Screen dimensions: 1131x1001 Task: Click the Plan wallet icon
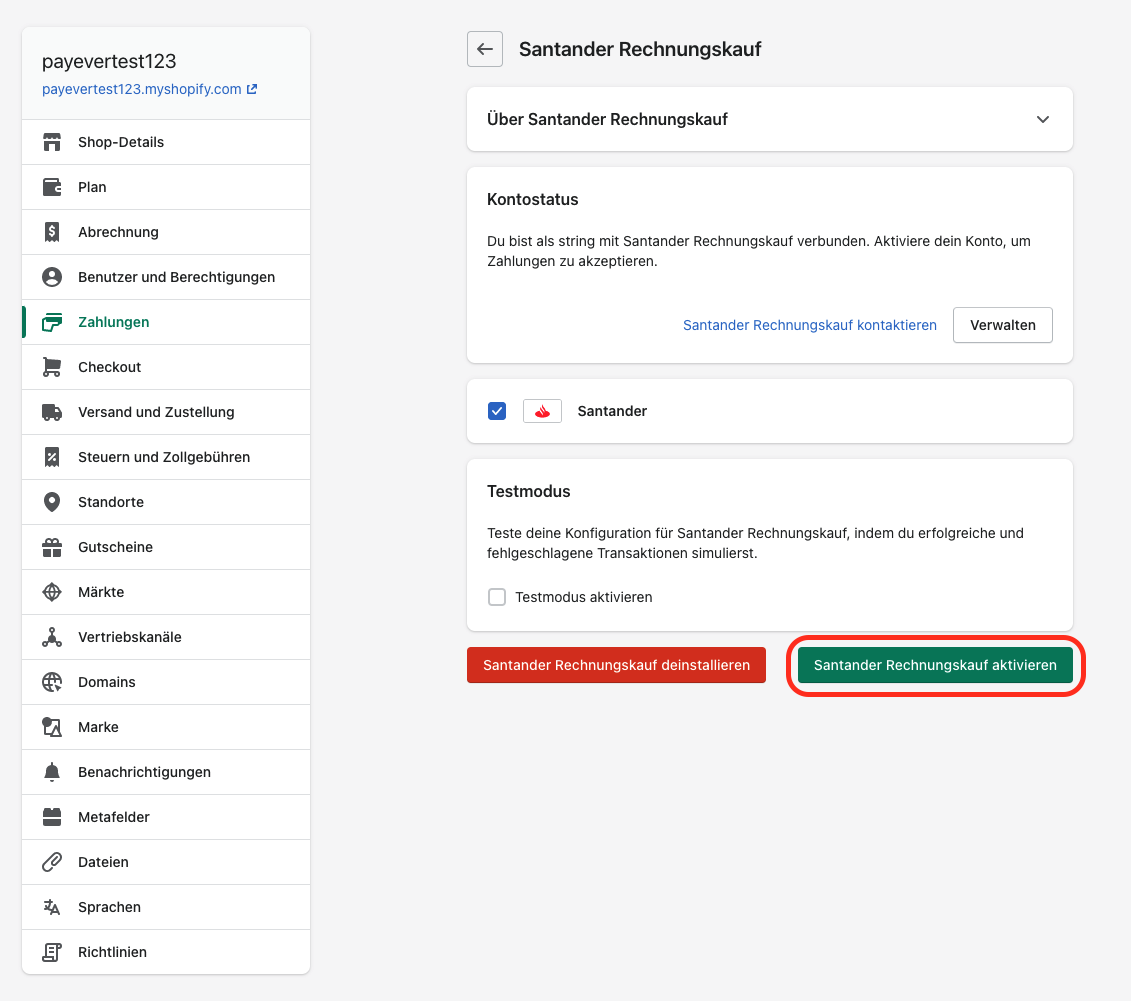[x=52, y=187]
